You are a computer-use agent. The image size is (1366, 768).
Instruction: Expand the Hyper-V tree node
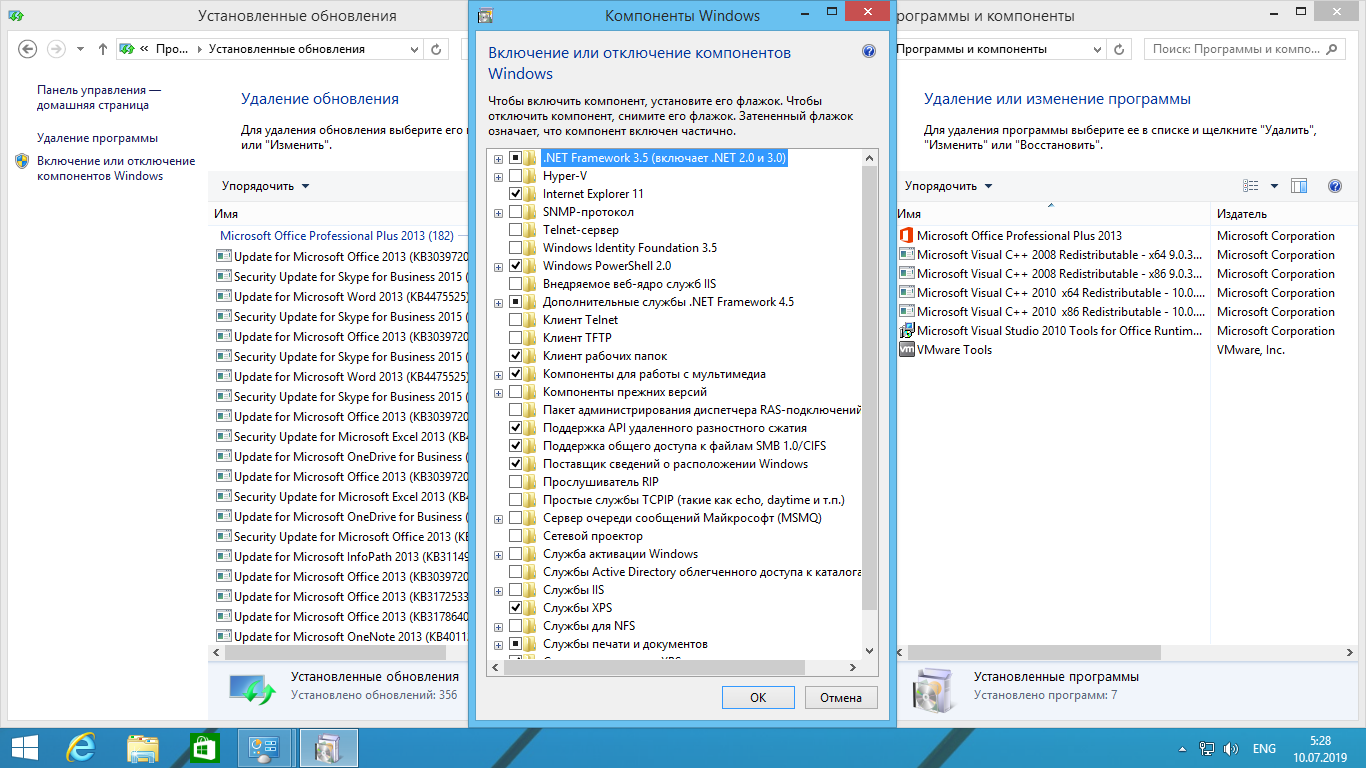498,176
